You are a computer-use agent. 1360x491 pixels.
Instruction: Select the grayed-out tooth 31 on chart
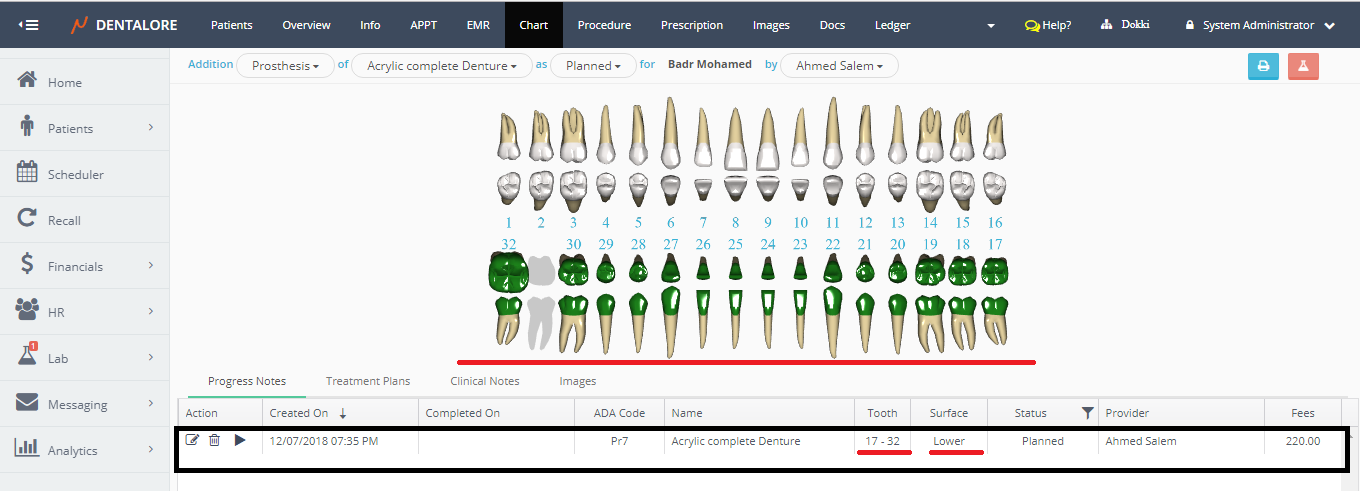[x=540, y=300]
